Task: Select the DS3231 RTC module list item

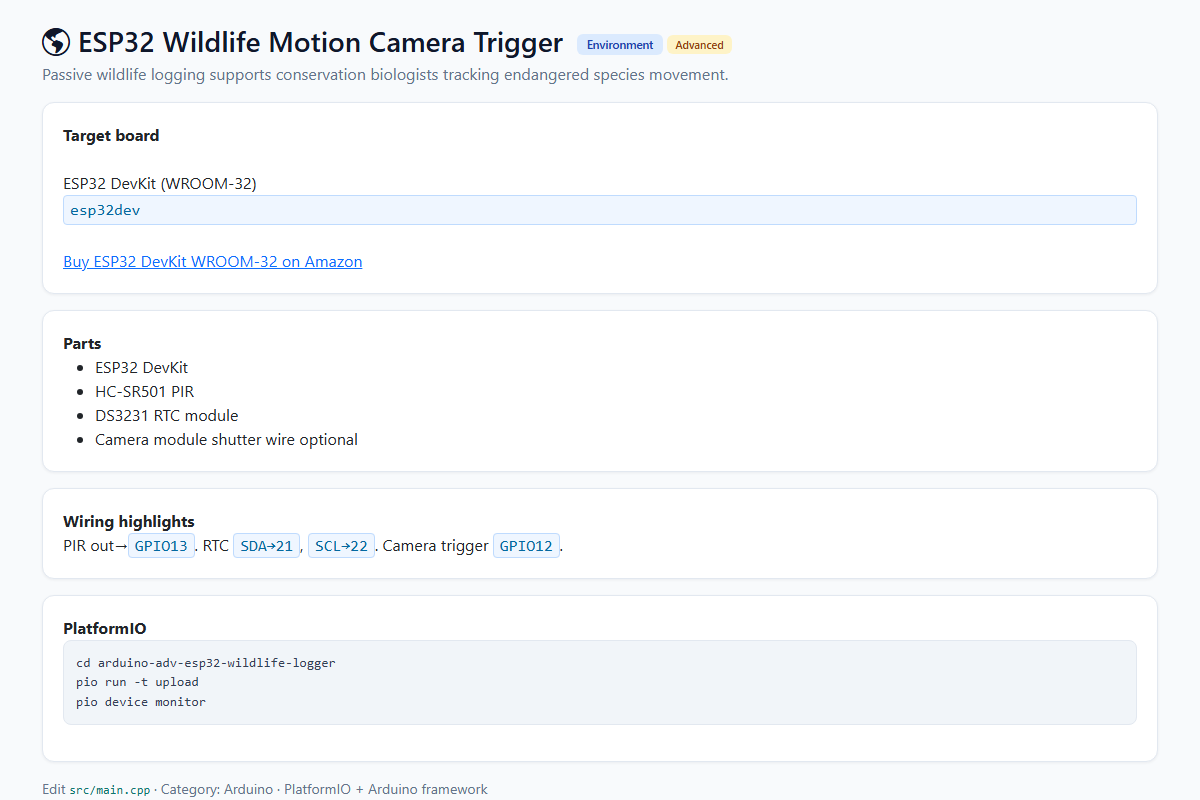Action: click(x=166, y=416)
